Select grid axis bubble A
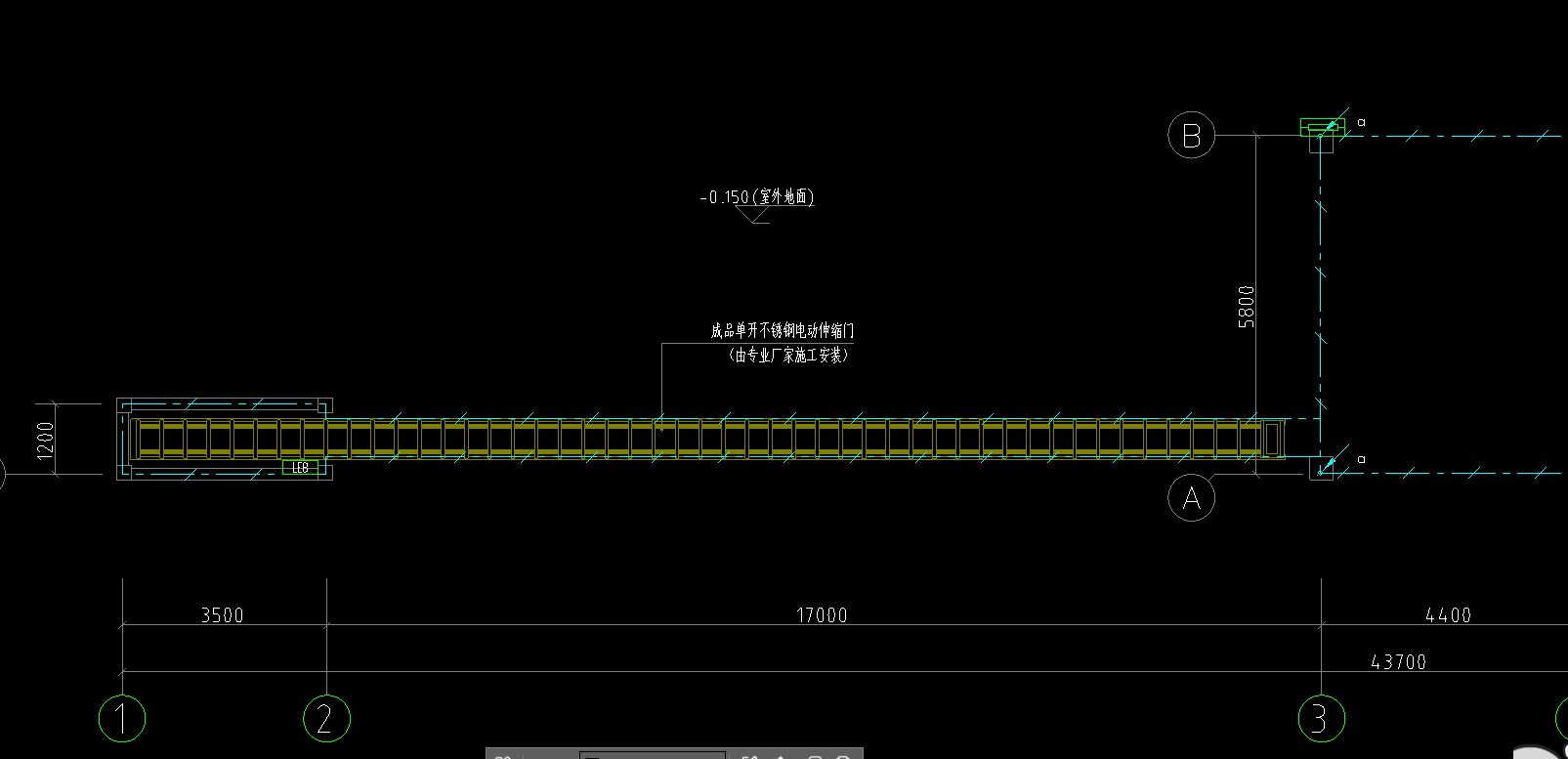1568x759 pixels. click(1192, 498)
